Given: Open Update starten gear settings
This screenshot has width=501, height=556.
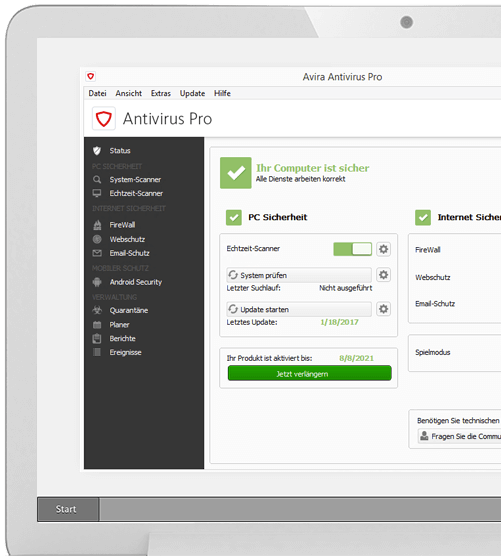Looking at the screenshot, I should click(383, 309).
